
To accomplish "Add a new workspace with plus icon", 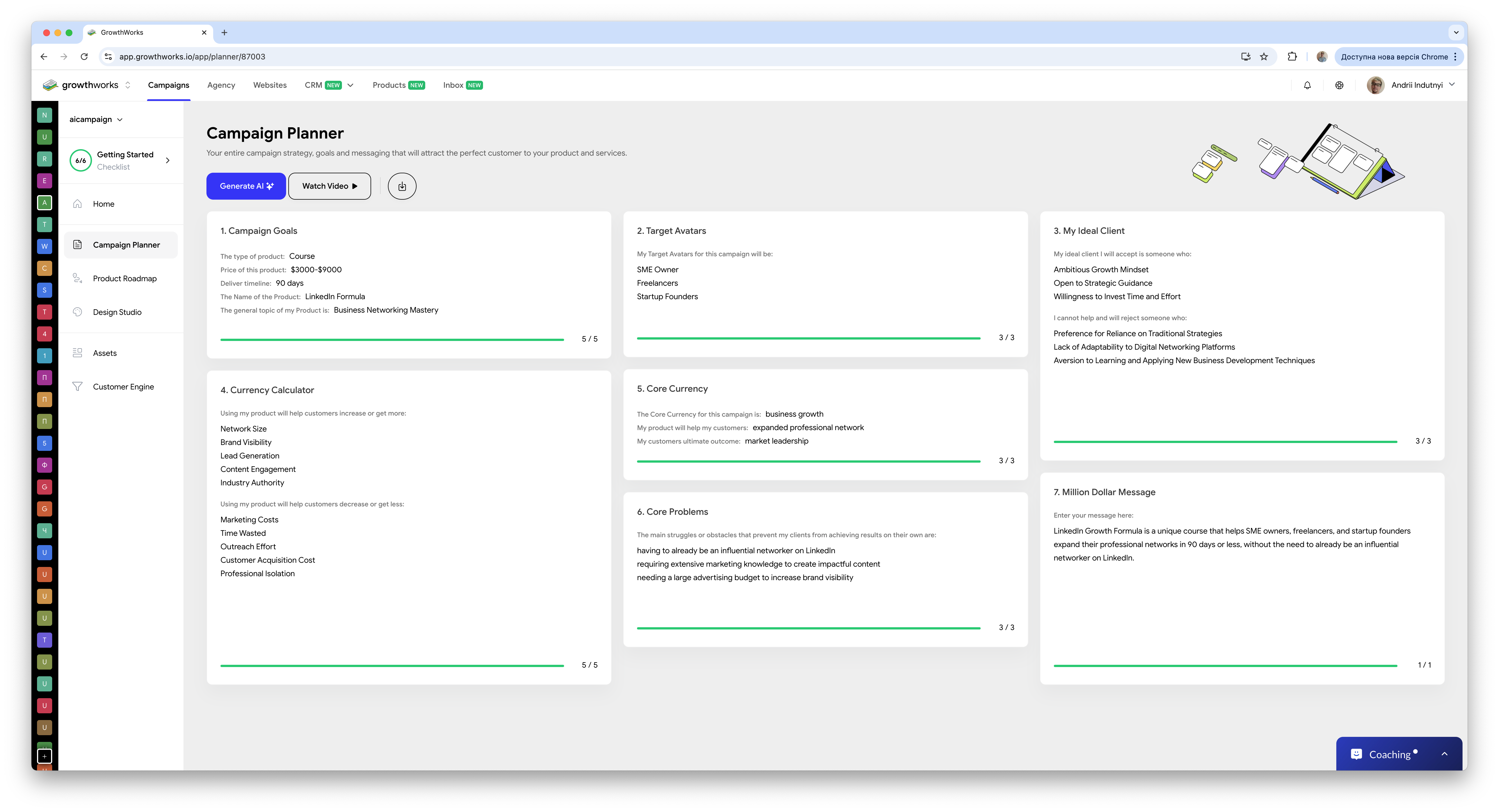I will [x=44, y=756].
